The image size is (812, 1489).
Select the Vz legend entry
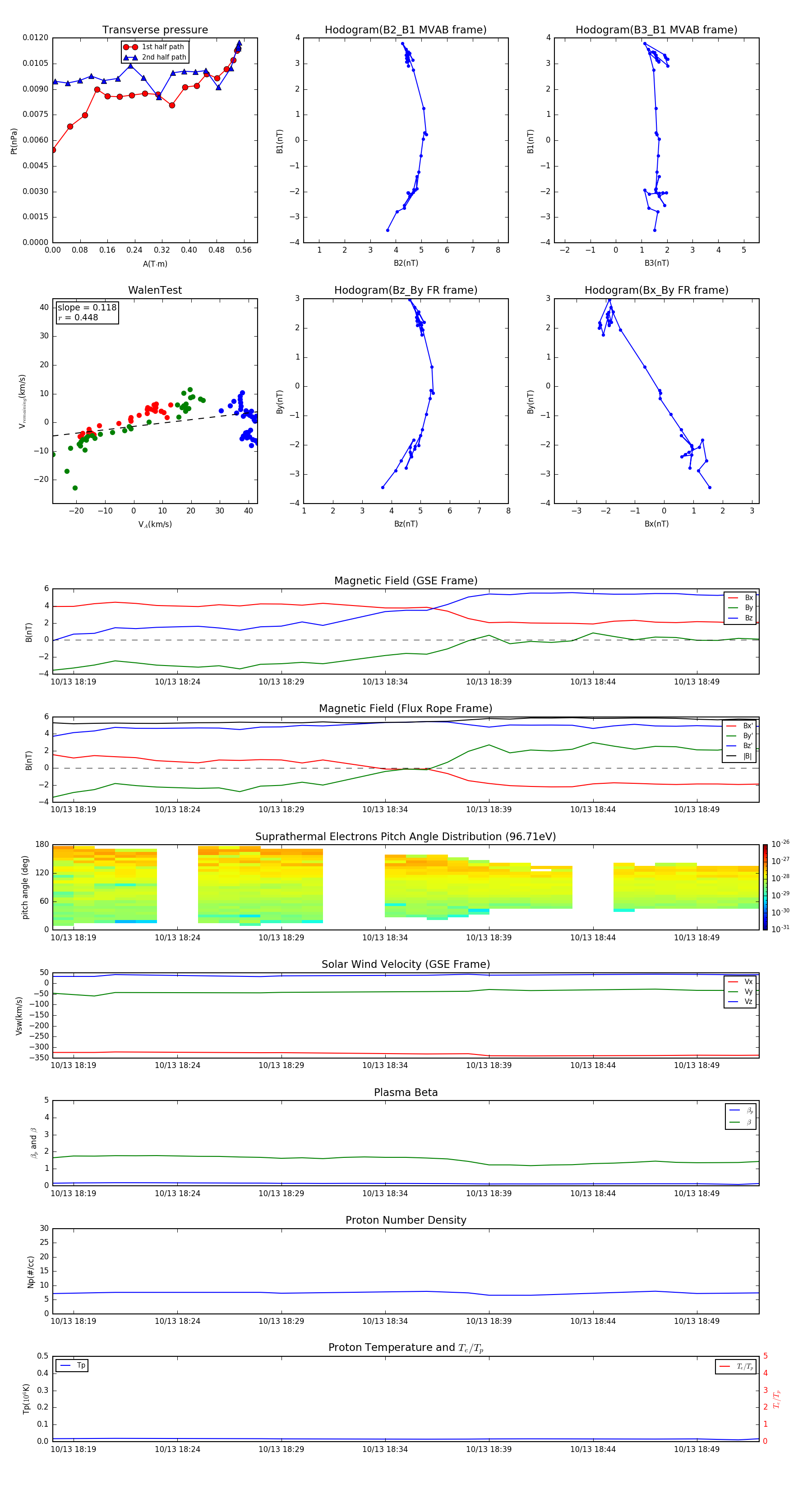[x=741, y=1002]
